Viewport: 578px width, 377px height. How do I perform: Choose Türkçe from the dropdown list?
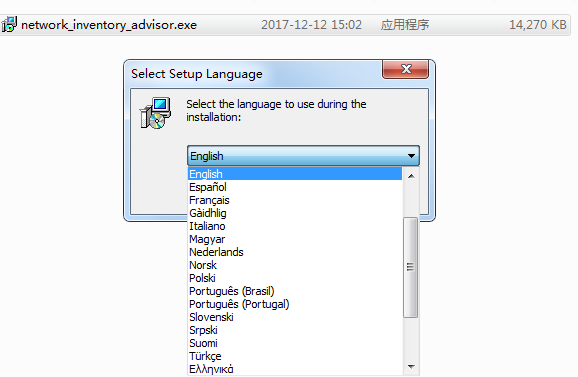pos(295,356)
